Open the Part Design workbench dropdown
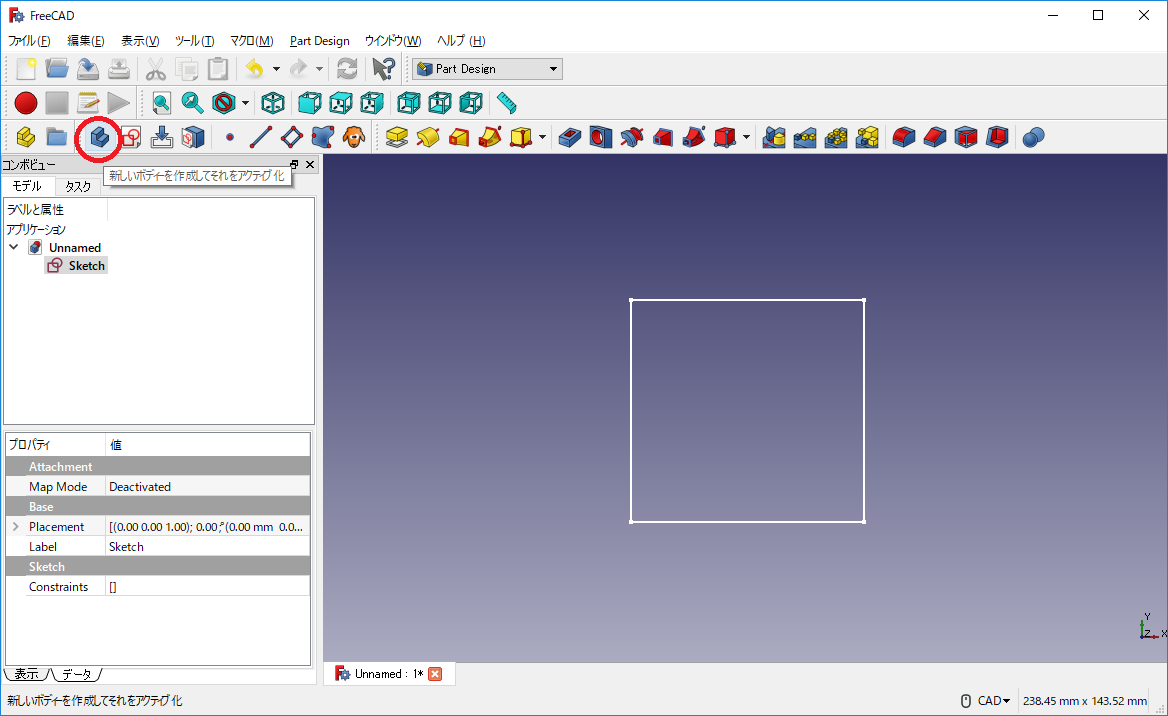Screen dimensions: 1168x716 click(x=487, y=69)
